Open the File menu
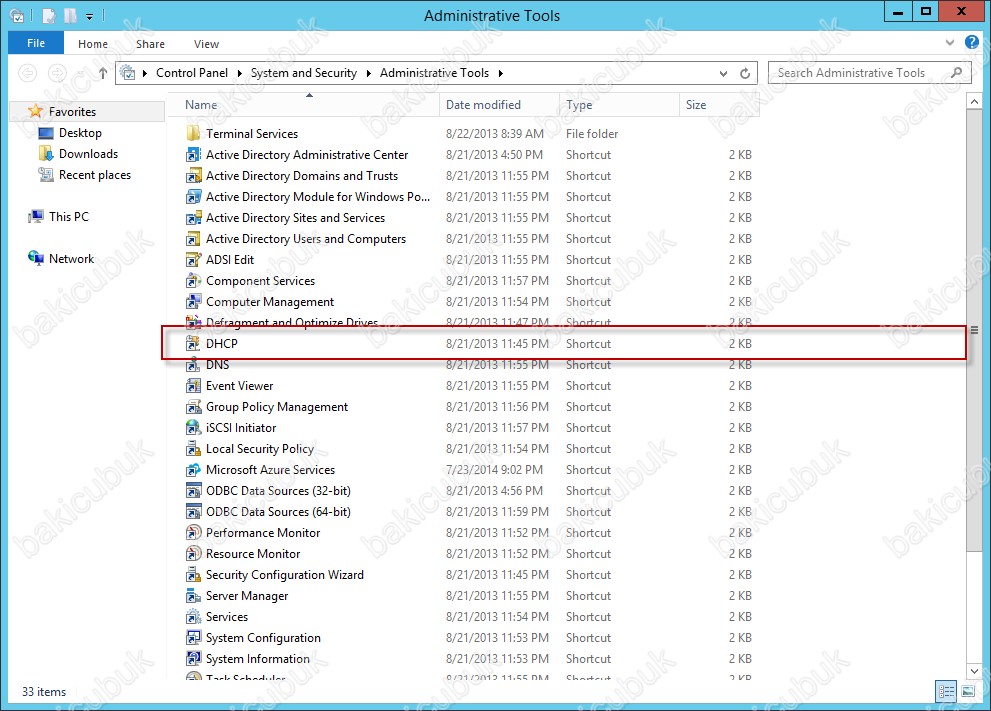The width and height of the screenshot is (991, 711). tap(36, 43)
